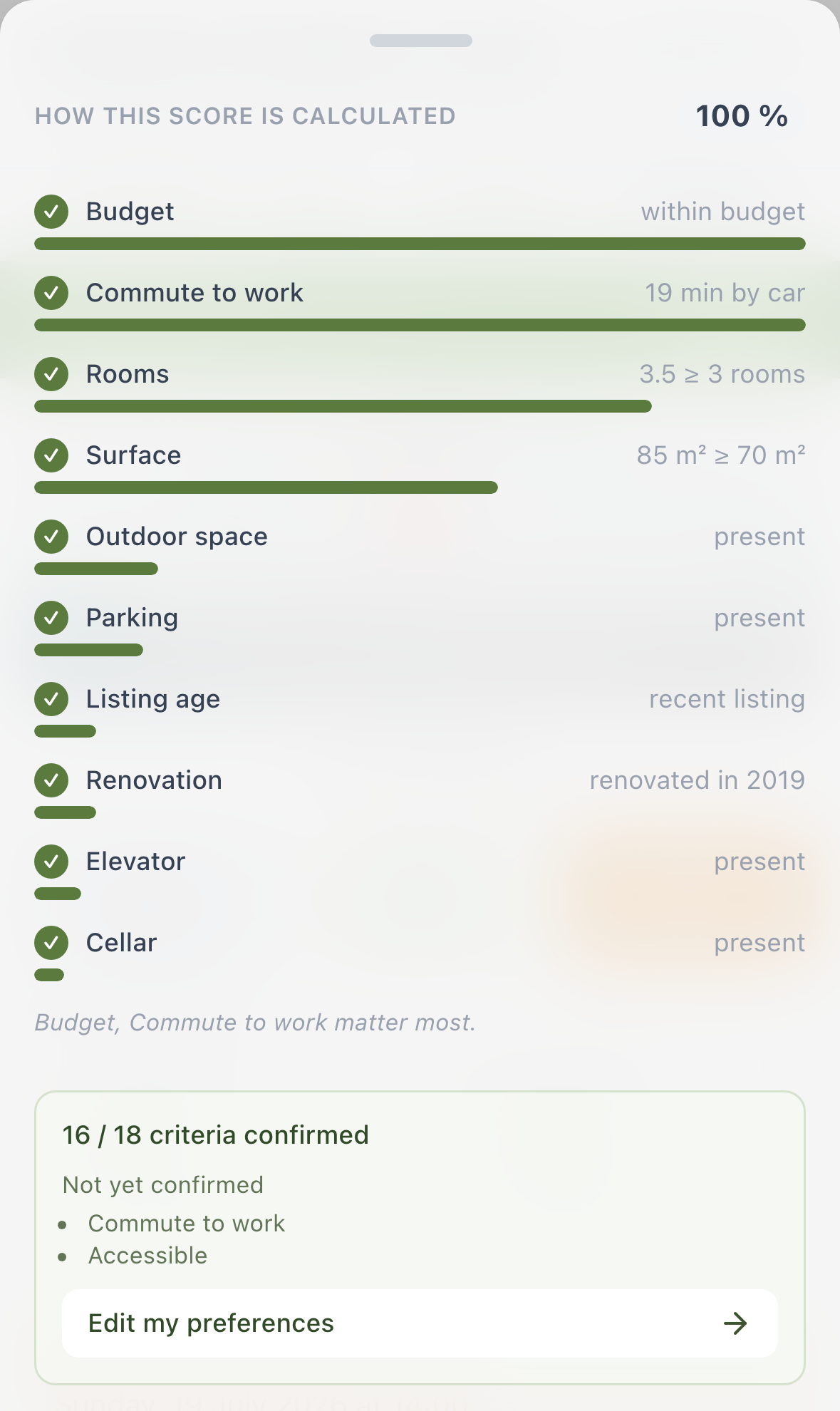Click the checkmark icon beside Commute to work
The width and height of the screenshot is (840, 1411).
[x=51, y=293]
